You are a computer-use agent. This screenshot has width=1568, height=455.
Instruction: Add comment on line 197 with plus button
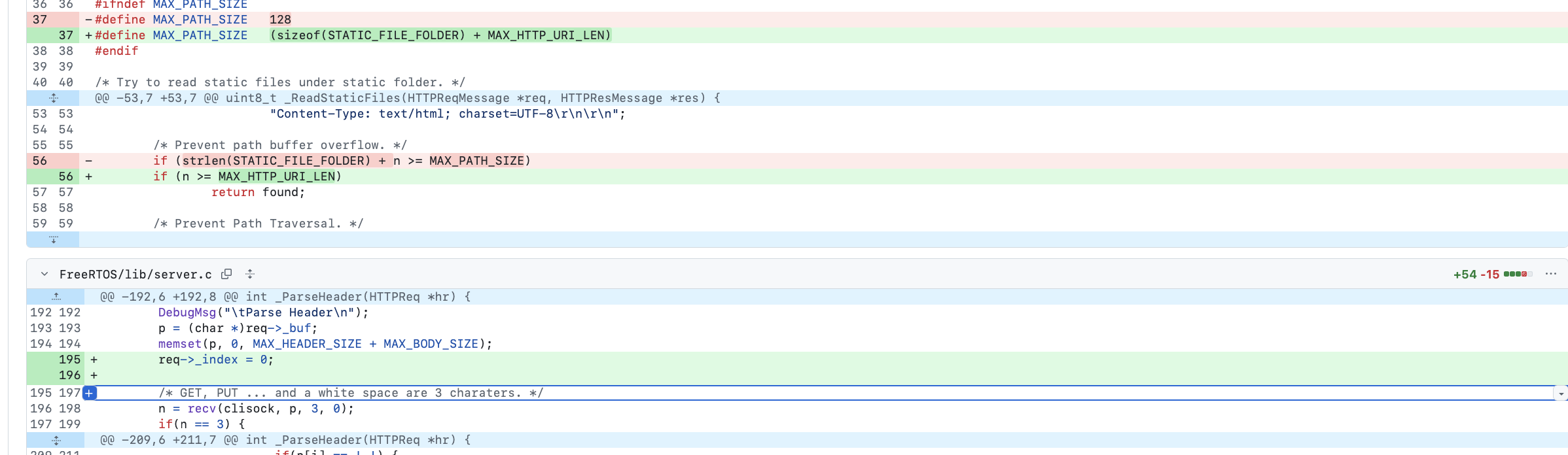[90, 393]
